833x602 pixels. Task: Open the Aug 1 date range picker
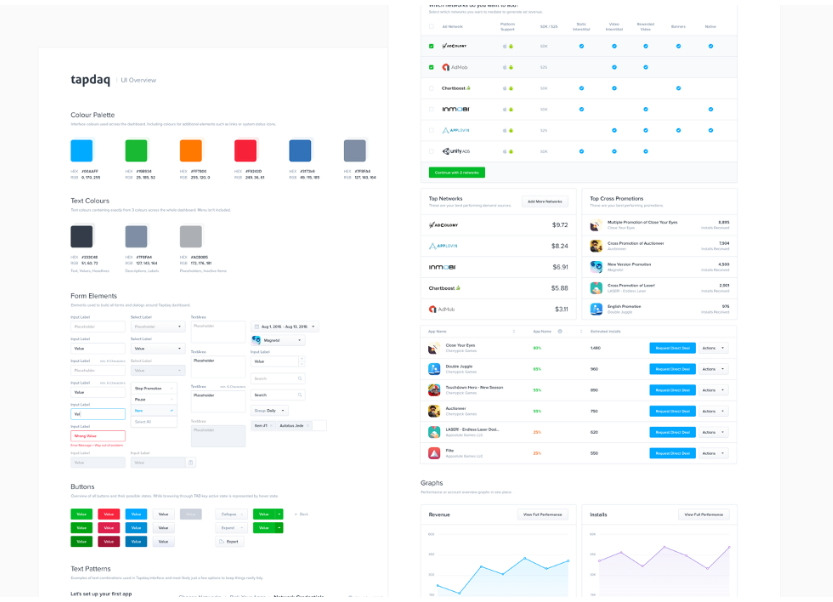[285, 327]
